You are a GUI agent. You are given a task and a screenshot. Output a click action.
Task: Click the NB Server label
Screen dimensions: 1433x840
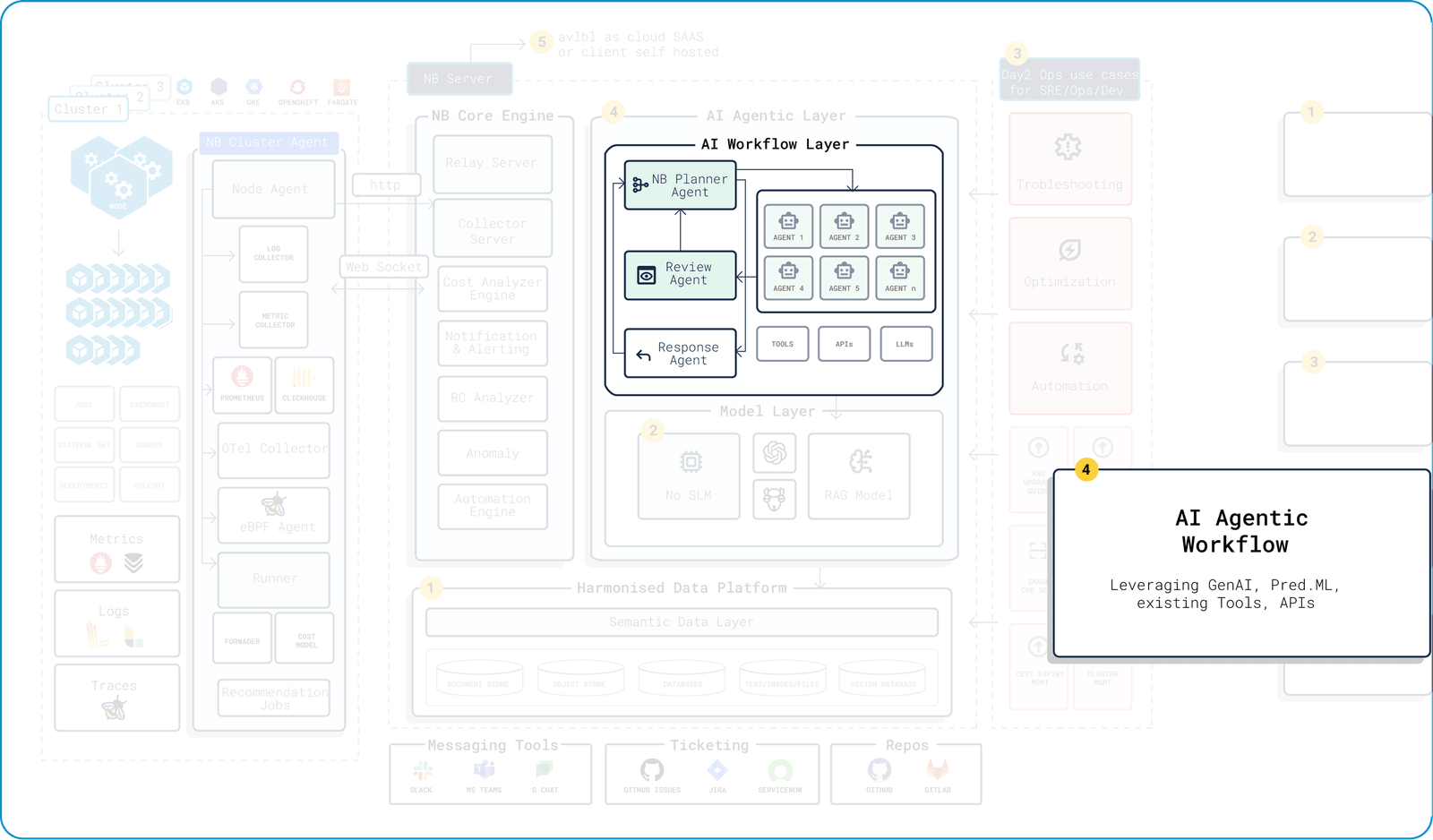coord(459,79)
